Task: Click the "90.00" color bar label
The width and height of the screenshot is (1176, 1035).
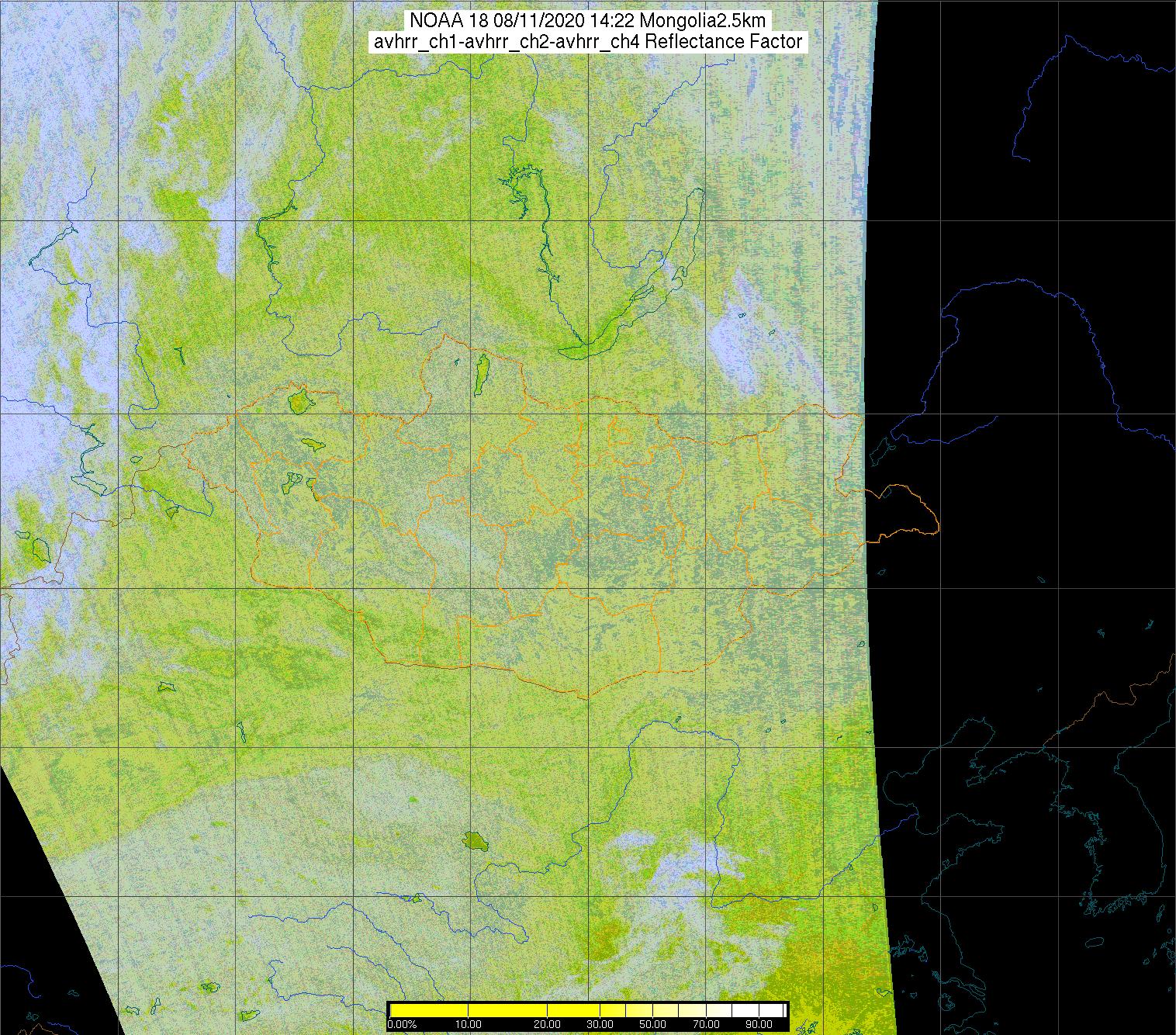Action: click(759, 1025)
